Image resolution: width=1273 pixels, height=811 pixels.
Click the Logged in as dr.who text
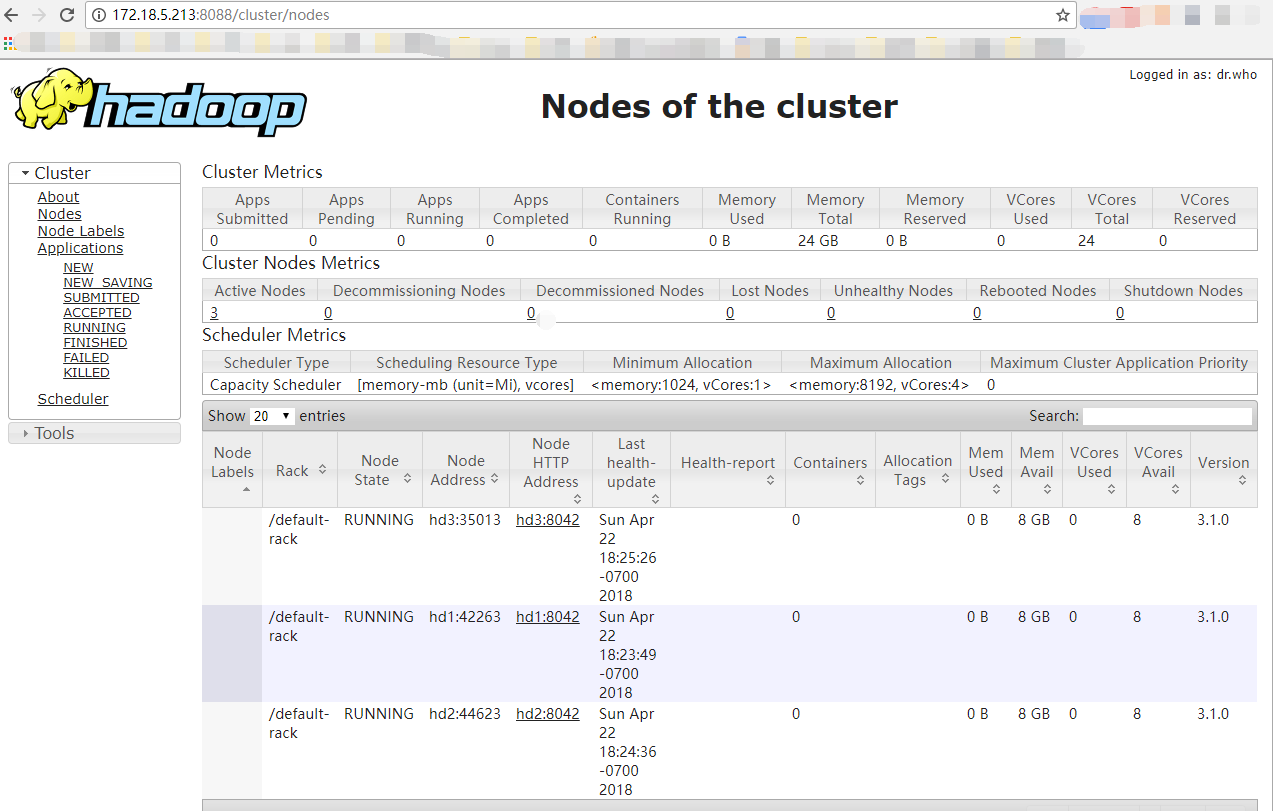point(1193,75)
